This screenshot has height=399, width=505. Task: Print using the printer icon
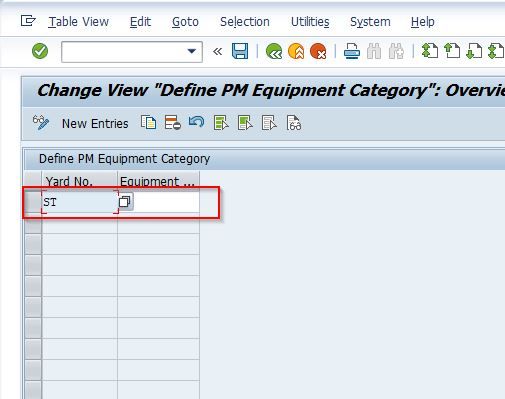(352, 51)
